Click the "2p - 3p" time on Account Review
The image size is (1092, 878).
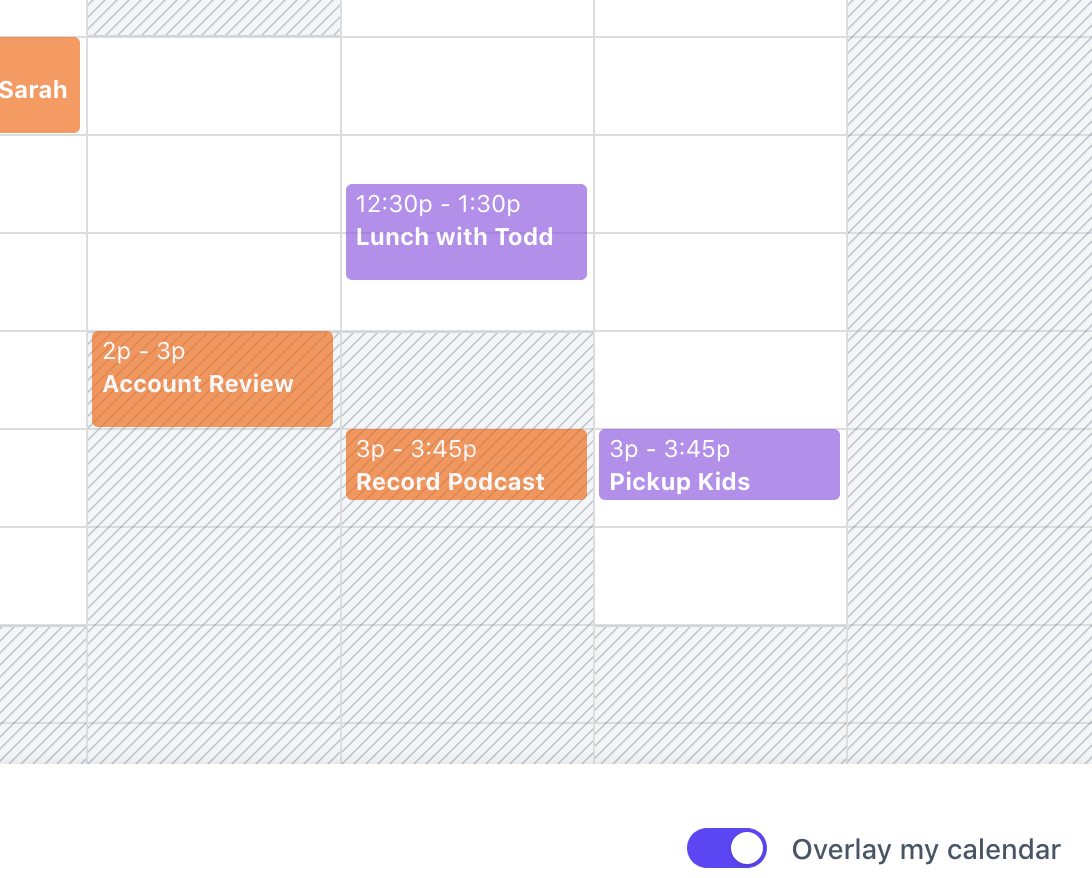pyautogui.click(x=143, y=351)
